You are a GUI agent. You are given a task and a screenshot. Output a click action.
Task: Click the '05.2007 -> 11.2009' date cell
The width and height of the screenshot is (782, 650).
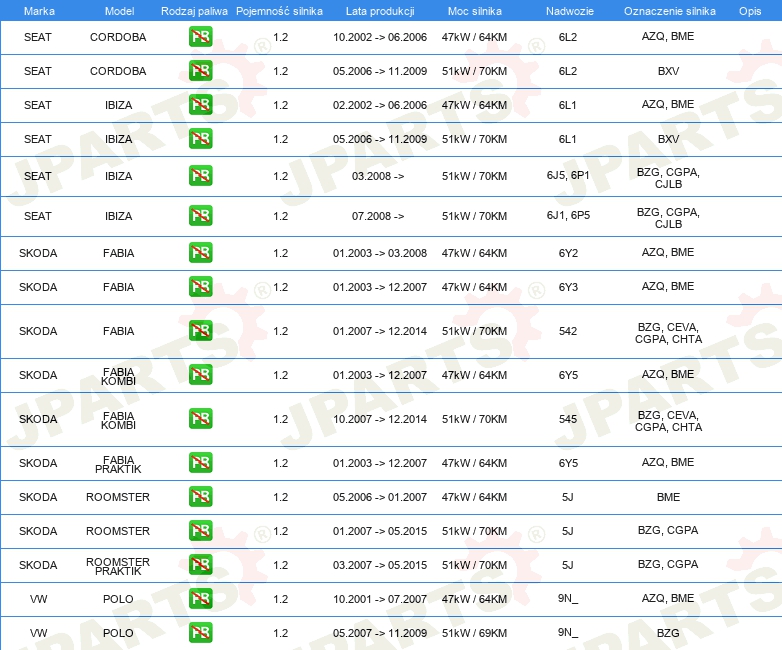coord(380,633)
